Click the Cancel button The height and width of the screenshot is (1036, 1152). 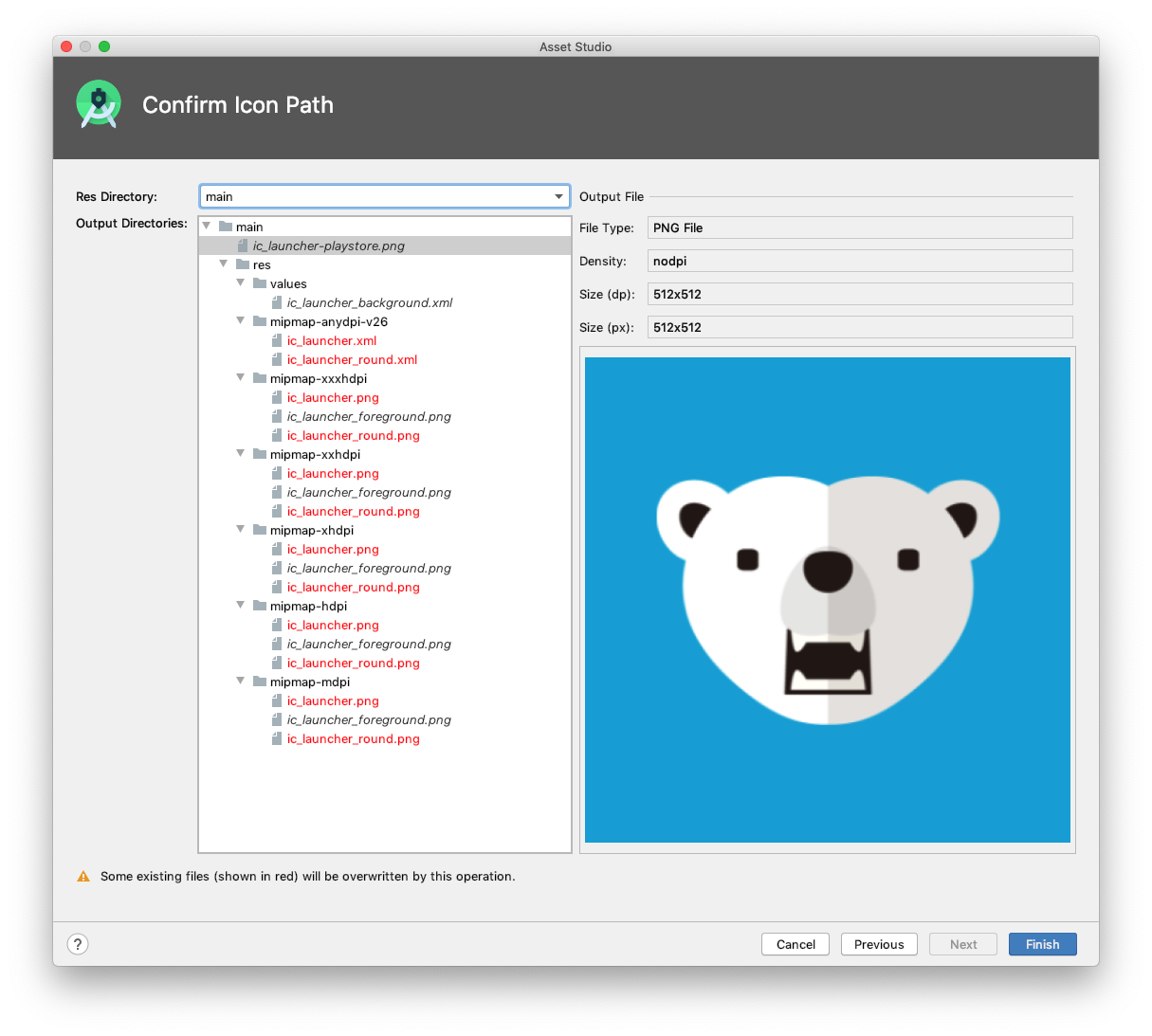coord(795,944)
